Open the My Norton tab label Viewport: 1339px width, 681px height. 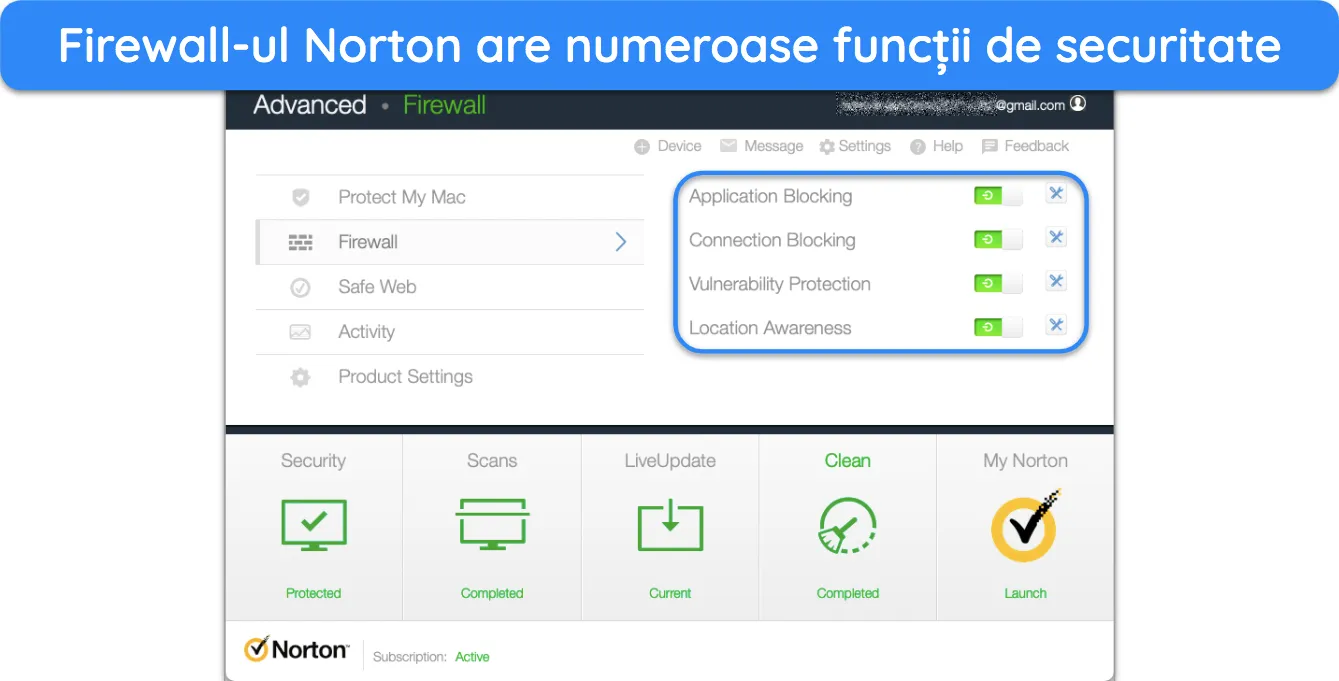coord(1025,461)
